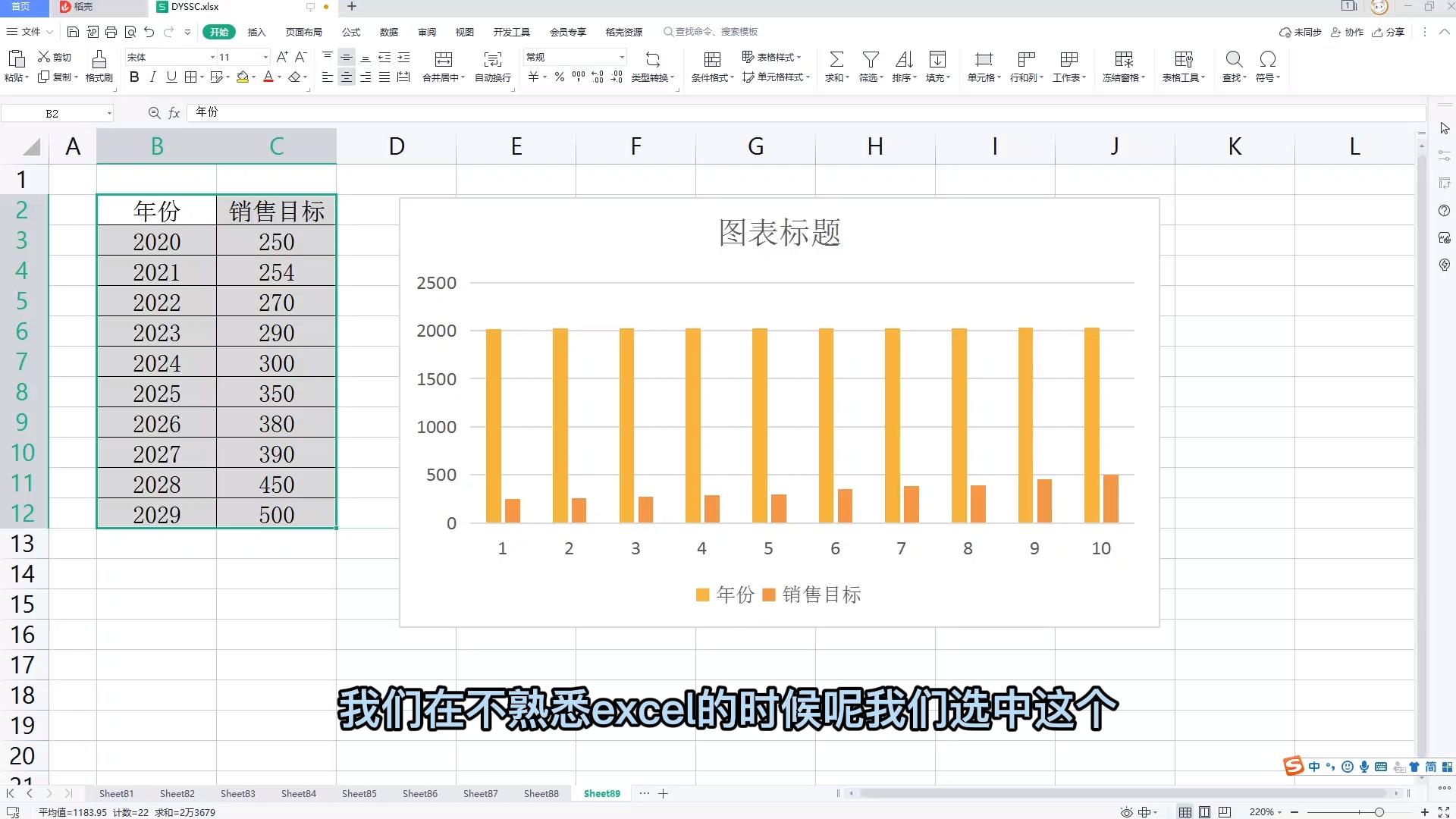Apply the red font color A
Image resolution: width=1456 pixels, height=819 pixels.
click(268, 77)
